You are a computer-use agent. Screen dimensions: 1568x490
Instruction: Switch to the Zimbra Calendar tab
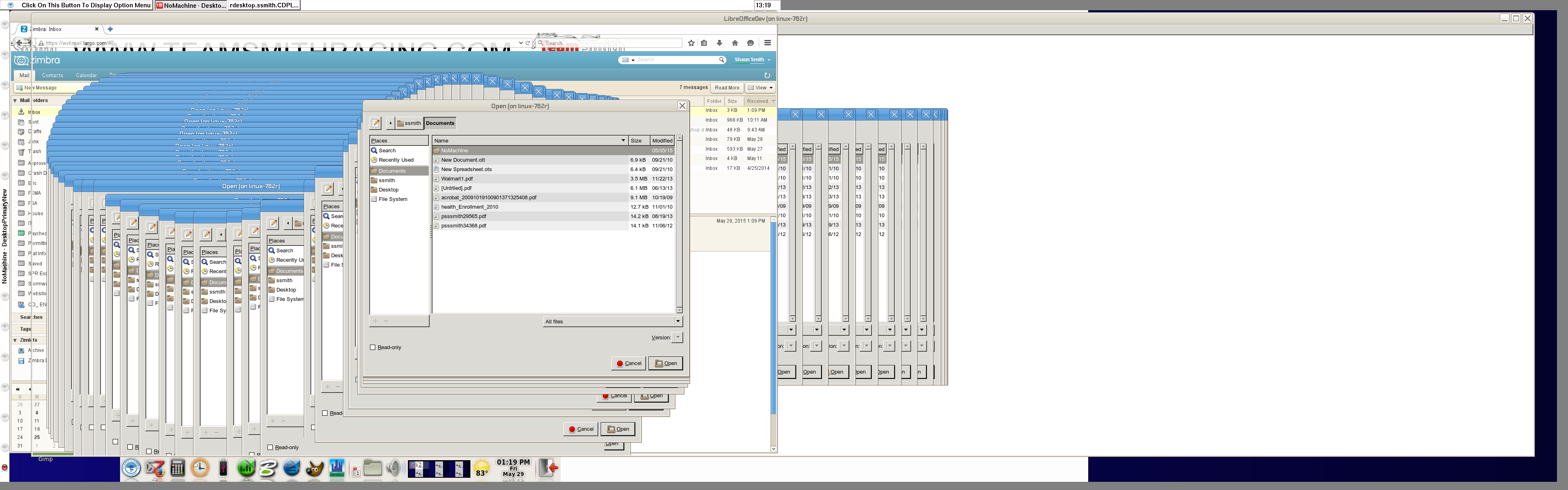(x=87, y=76)
